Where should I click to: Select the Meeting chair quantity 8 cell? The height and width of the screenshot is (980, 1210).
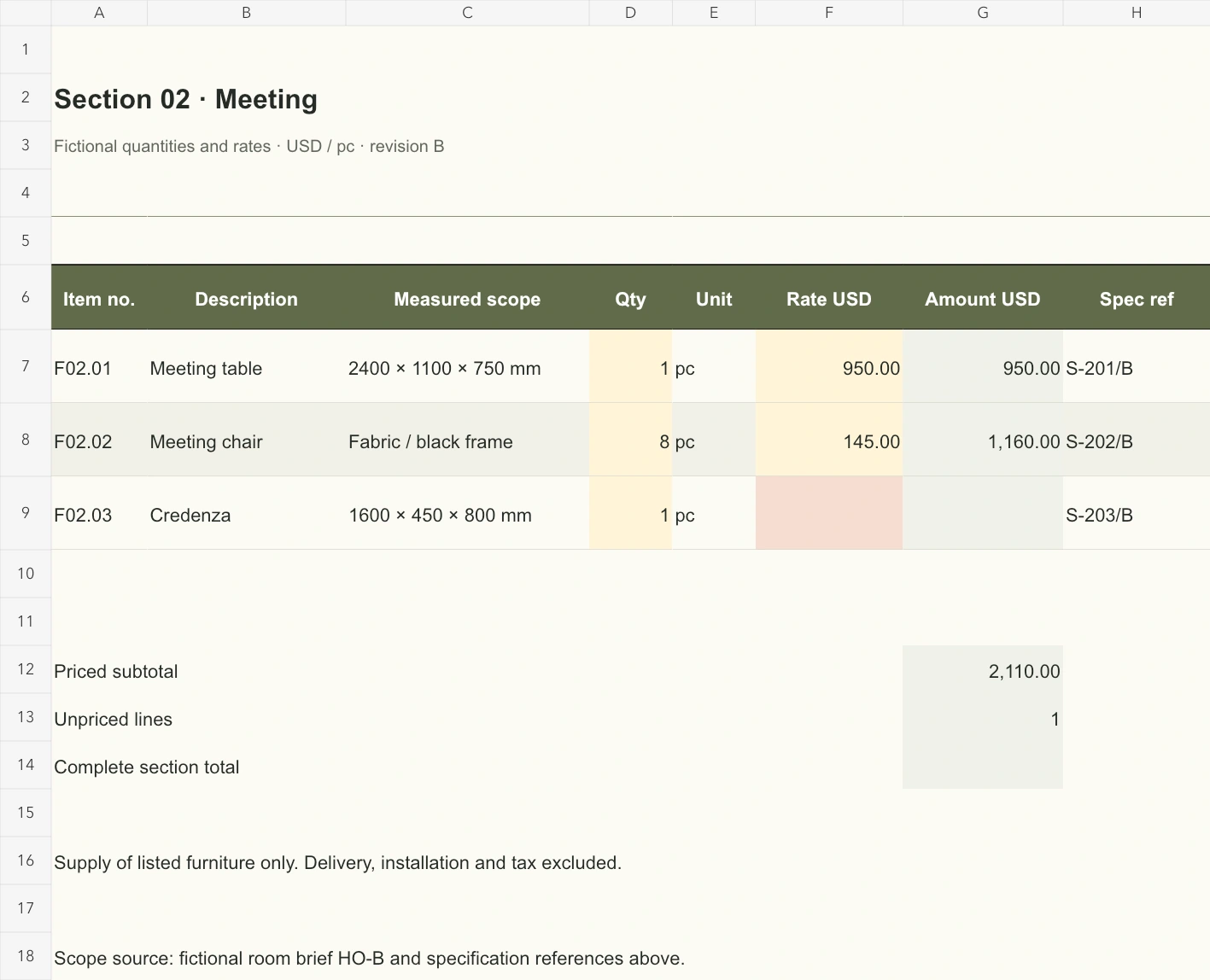tap(630, 440)
